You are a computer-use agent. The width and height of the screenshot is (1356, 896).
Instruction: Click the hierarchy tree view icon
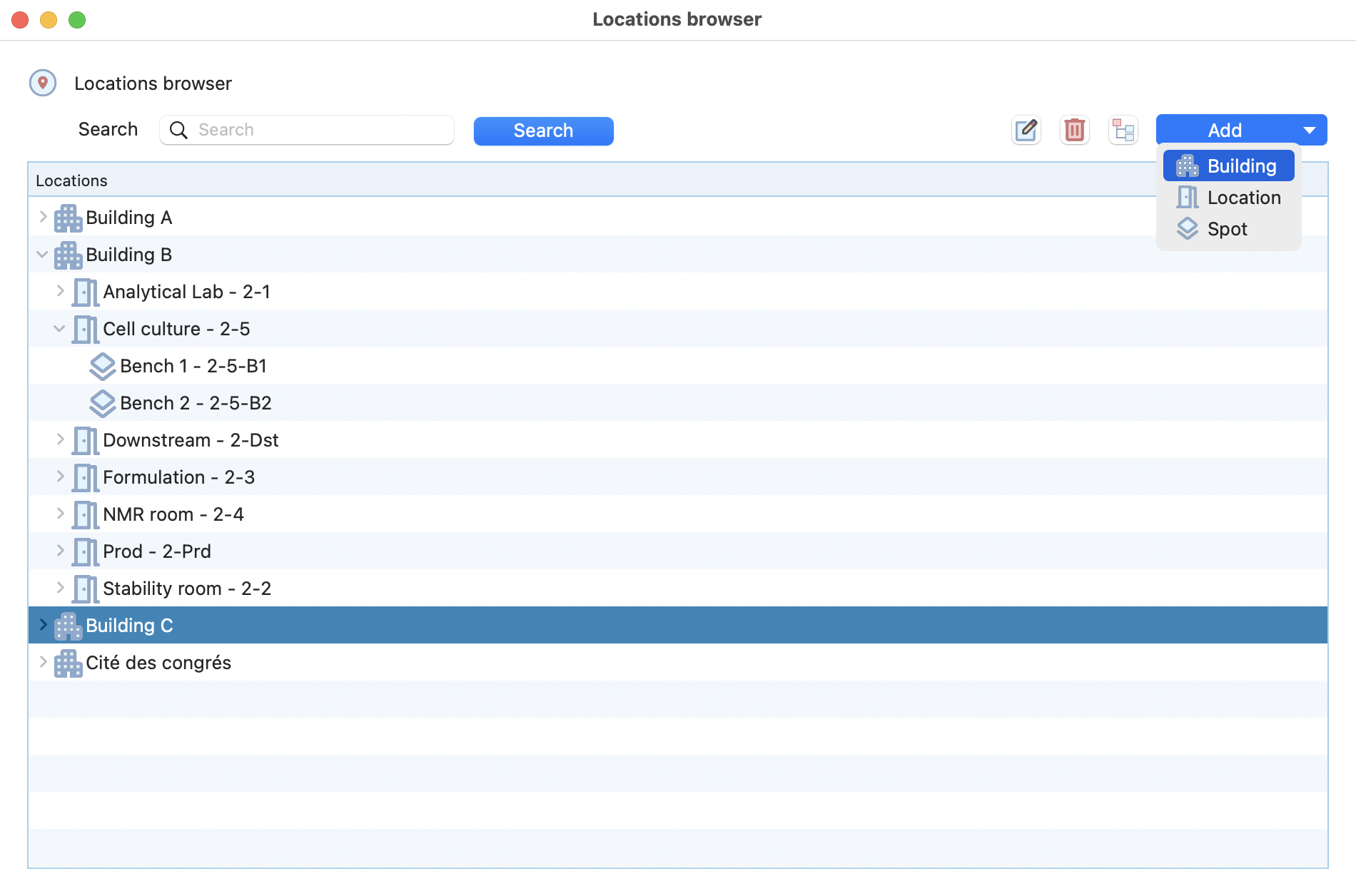pos(1123,131)
